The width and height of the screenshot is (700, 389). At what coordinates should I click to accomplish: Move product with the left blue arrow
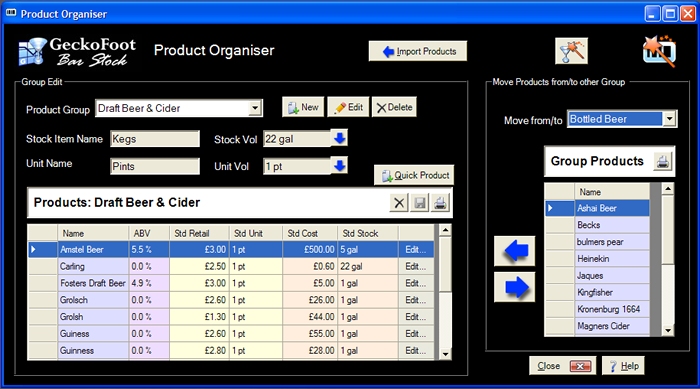[515, 251]
